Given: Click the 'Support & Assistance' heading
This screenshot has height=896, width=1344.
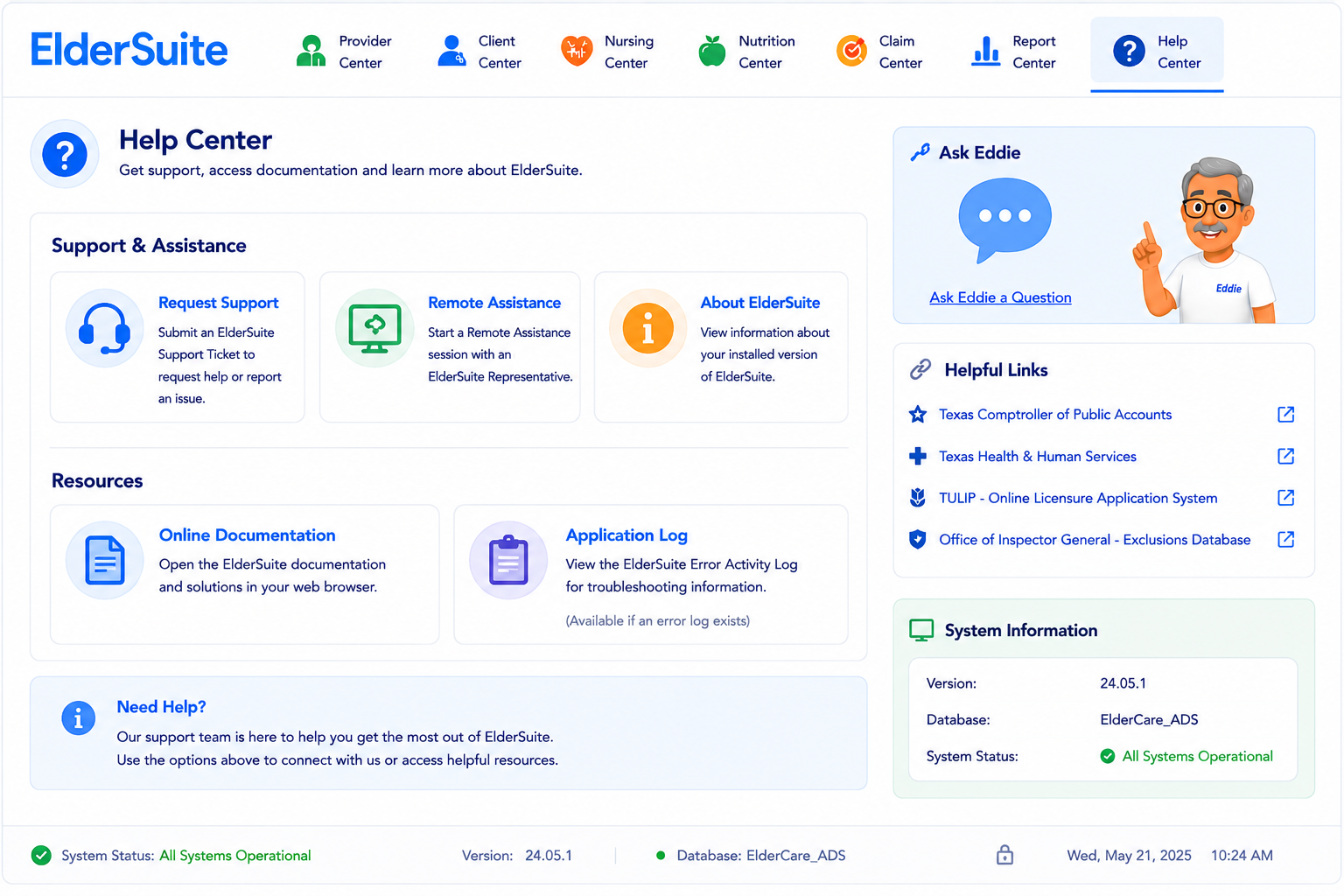Looking at the screenshot, I should point(149,246).
